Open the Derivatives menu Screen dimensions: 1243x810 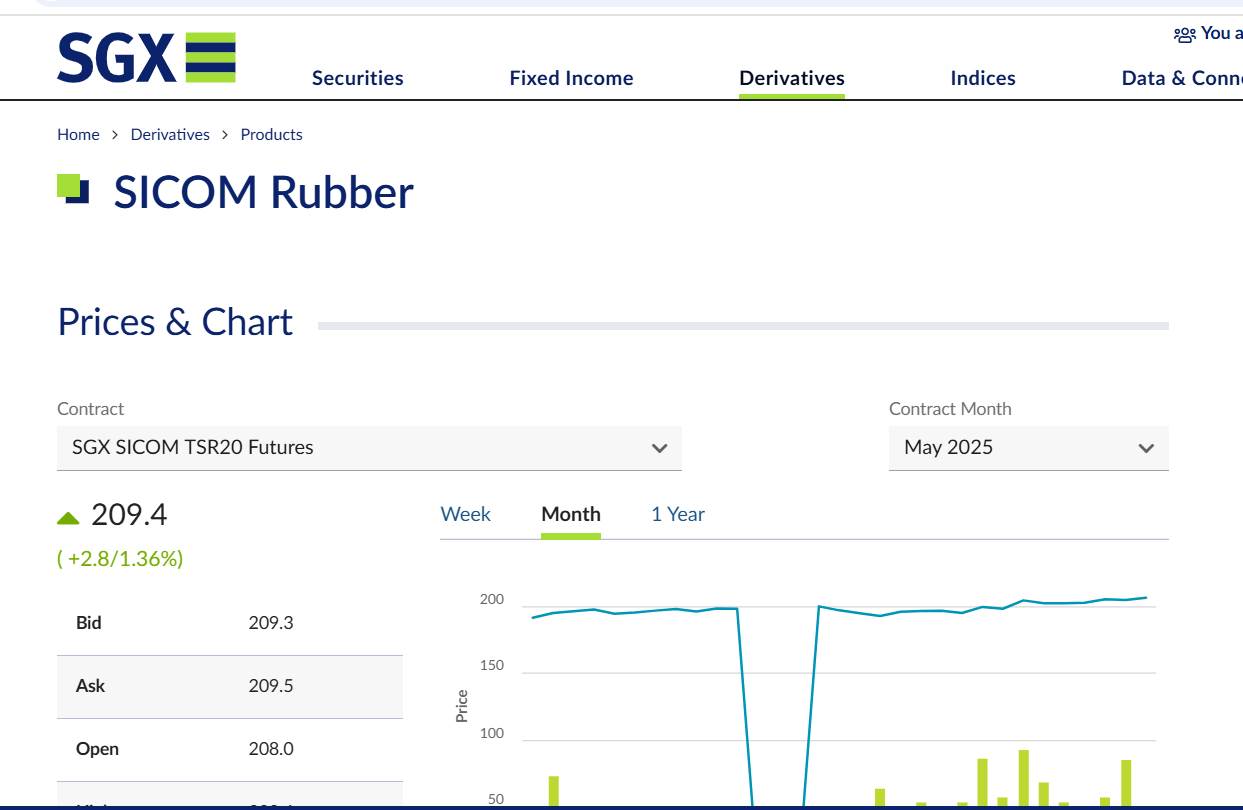point(792,78)
